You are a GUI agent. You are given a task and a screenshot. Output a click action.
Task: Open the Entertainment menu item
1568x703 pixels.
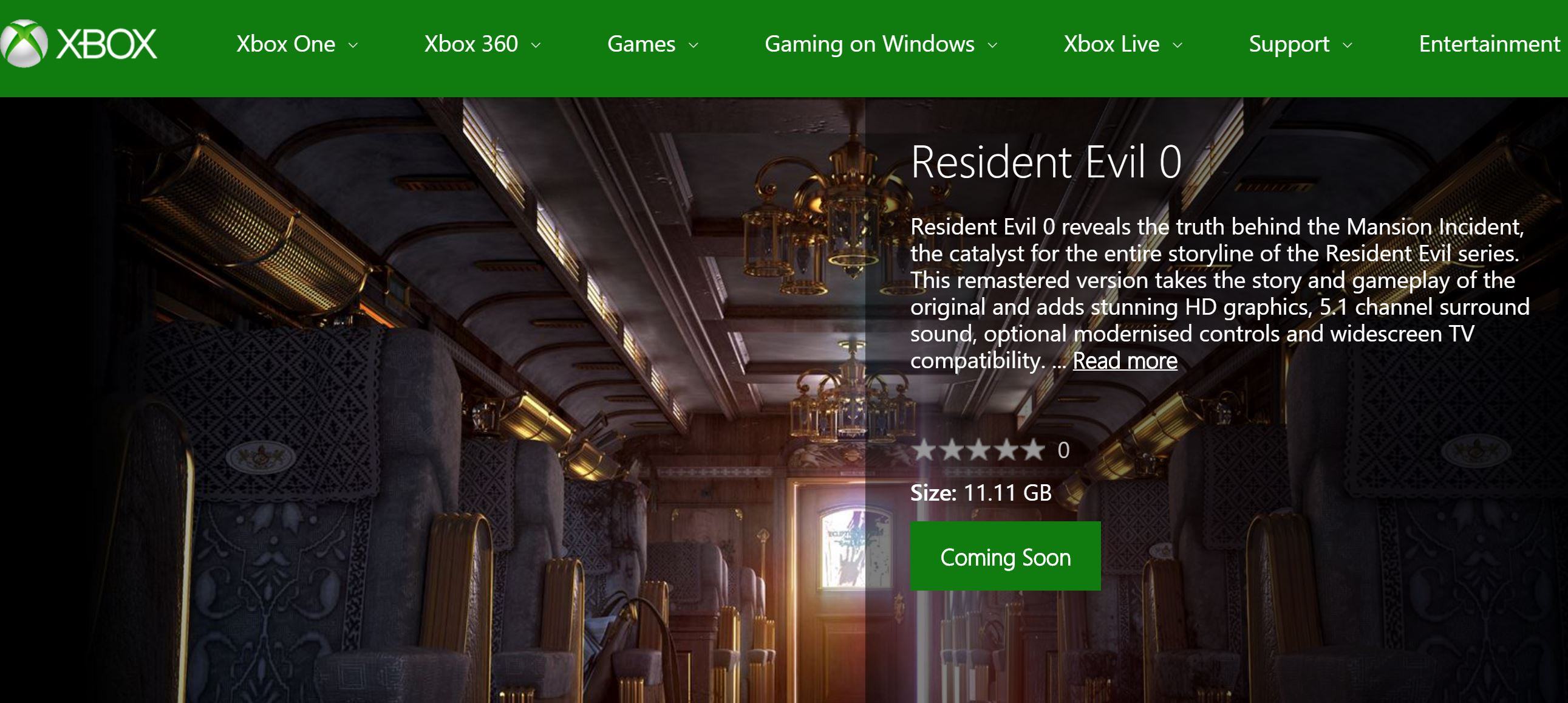1490,44
